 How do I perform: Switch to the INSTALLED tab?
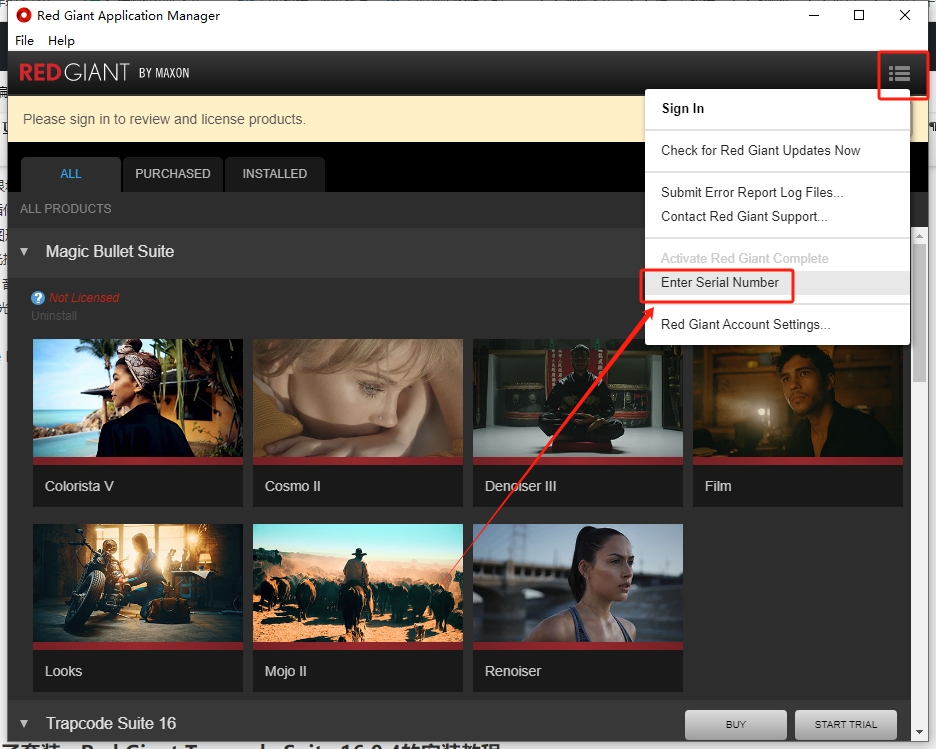[x=275, y=174]
